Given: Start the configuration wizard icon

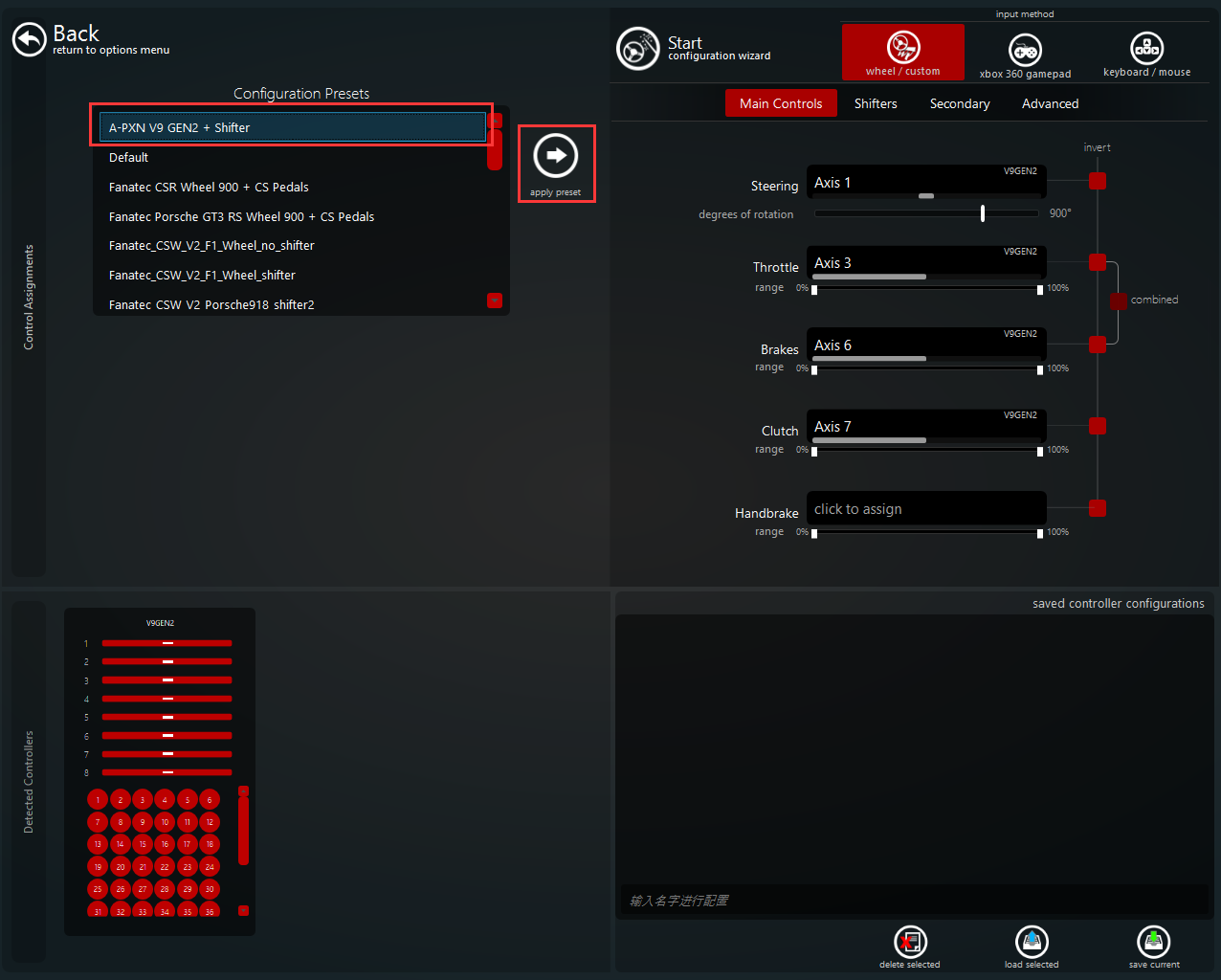Looking at the screenshot, I should [x=639, y=48].
